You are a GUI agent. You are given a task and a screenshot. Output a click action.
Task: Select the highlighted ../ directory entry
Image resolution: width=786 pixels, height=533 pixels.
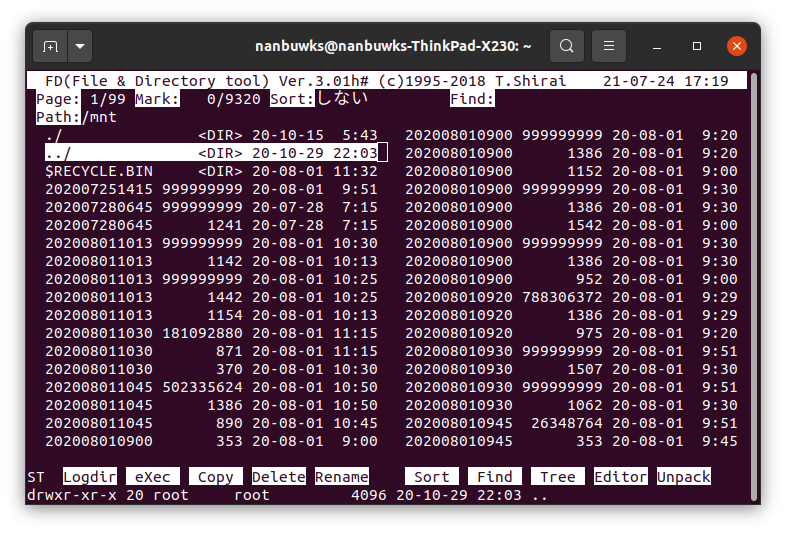coord(211,153)
